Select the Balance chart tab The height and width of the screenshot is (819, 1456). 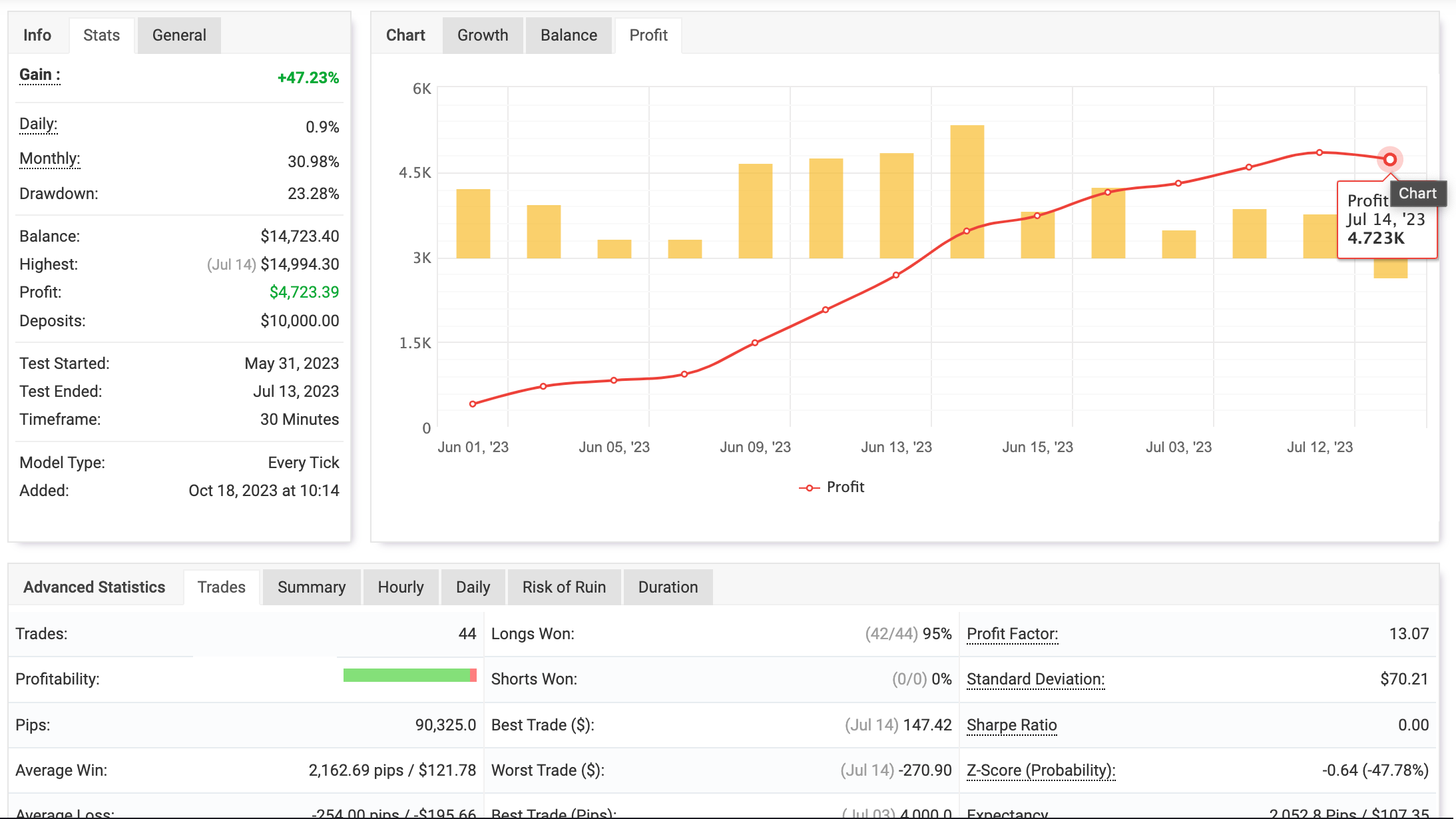pos(569,35)
